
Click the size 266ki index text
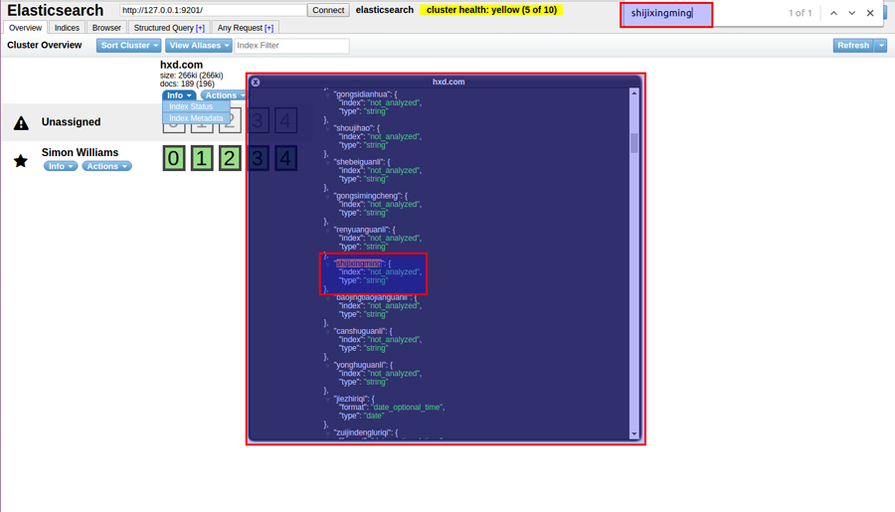(192, 75)
